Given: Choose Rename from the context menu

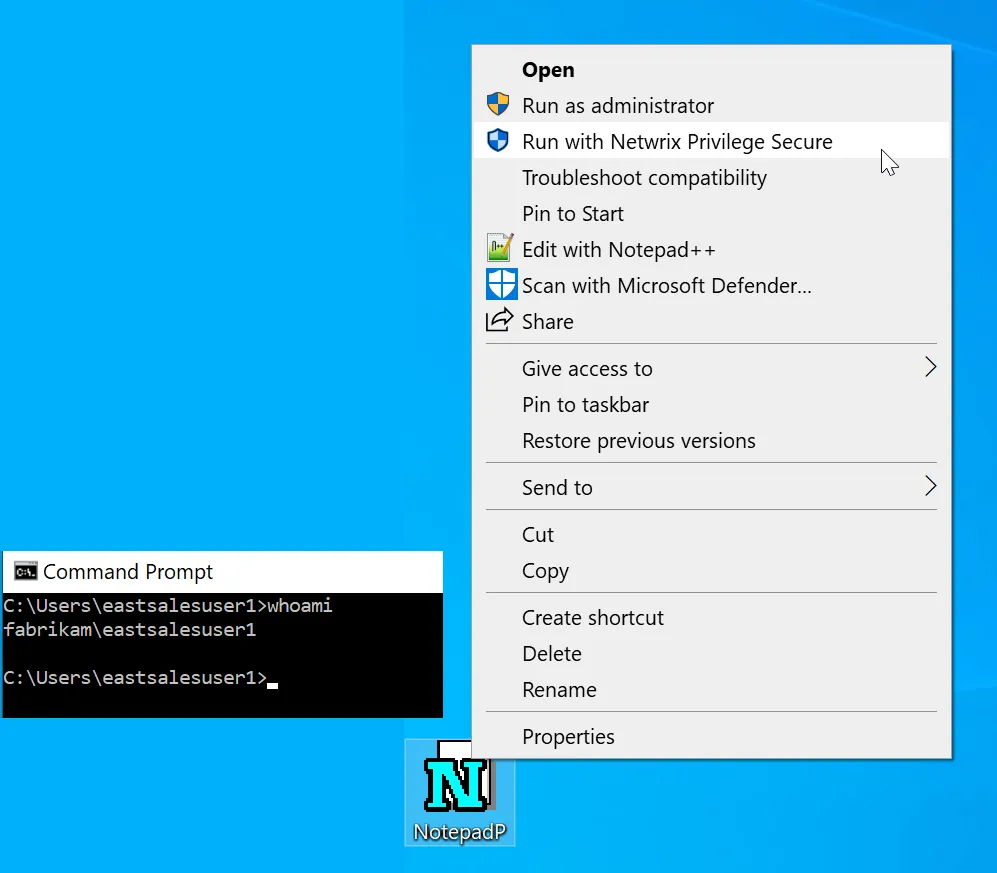Looking at the screenshot, I should (x=712, y=689).
